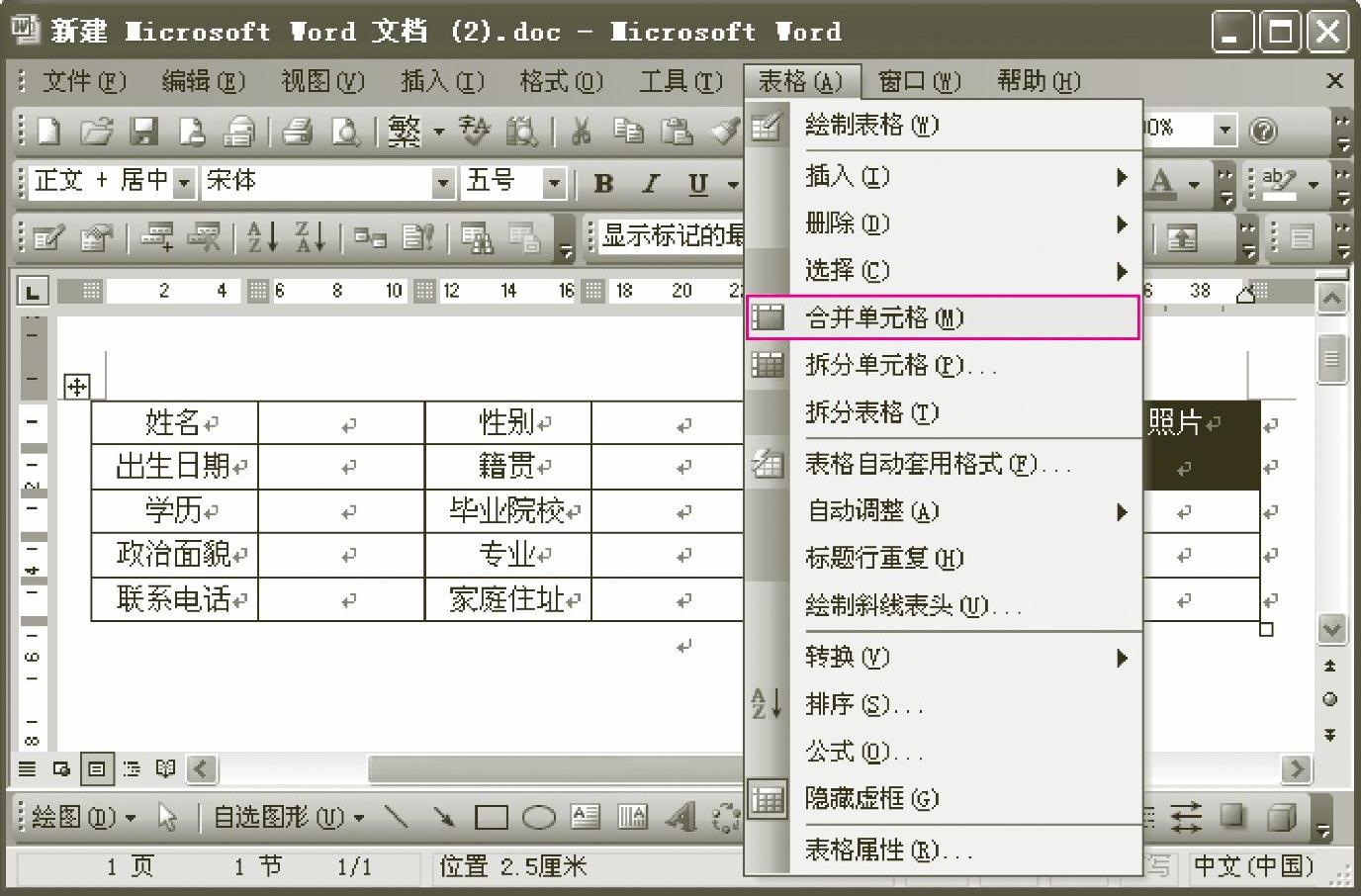Select the Oval drawing tool
Image resolution: width=1361 pixels, height=896 pixels.
[x=539, y=817]
